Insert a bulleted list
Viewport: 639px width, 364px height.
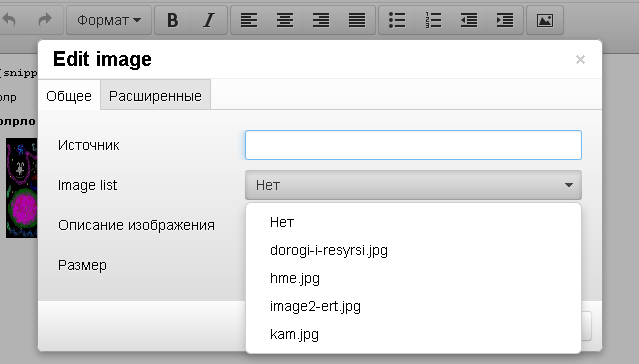pos(397,20)
